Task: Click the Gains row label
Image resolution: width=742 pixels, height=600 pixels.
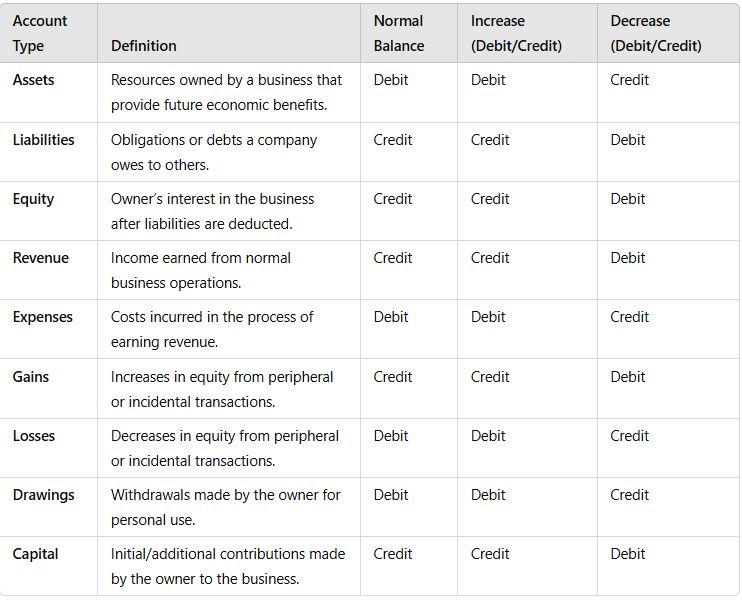Action: (x=31, y=377)
